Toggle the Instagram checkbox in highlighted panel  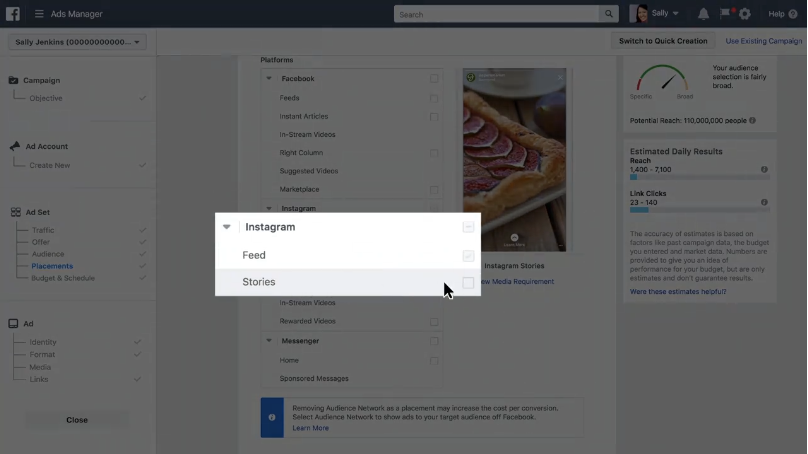click(x=468, y=227)
